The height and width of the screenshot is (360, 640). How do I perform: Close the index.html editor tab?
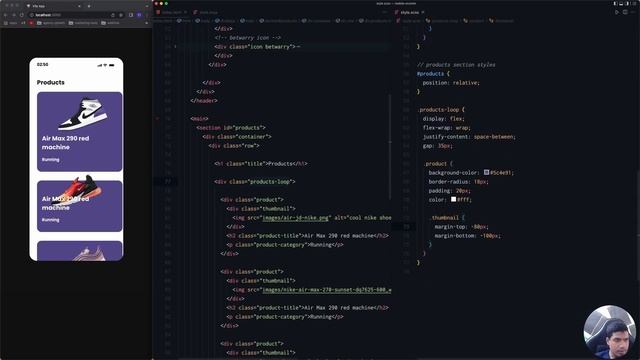click(185, 12)
